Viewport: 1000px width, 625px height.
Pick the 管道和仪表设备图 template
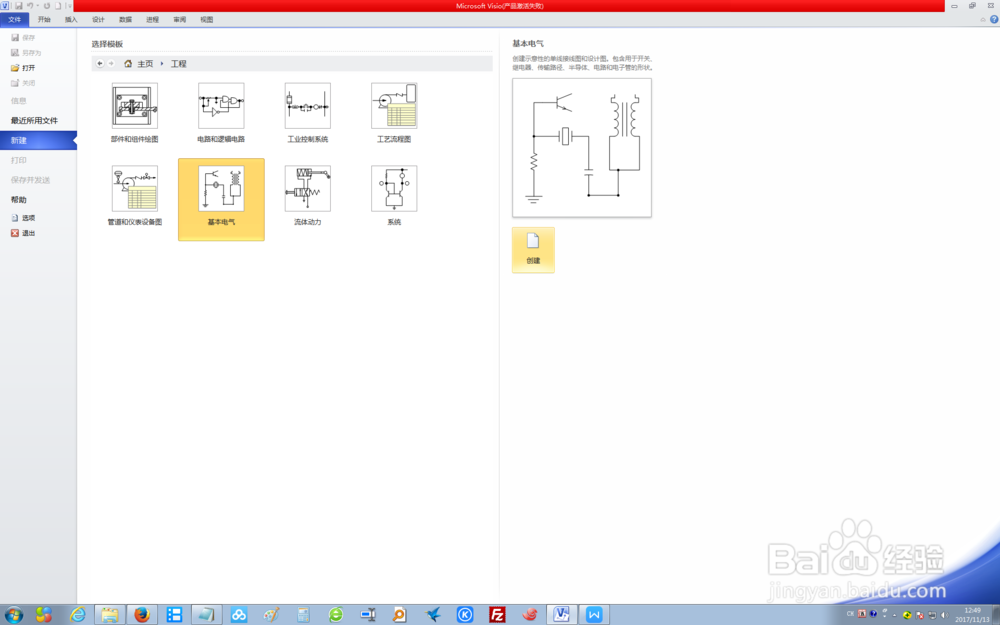click(x=135, y=195)
